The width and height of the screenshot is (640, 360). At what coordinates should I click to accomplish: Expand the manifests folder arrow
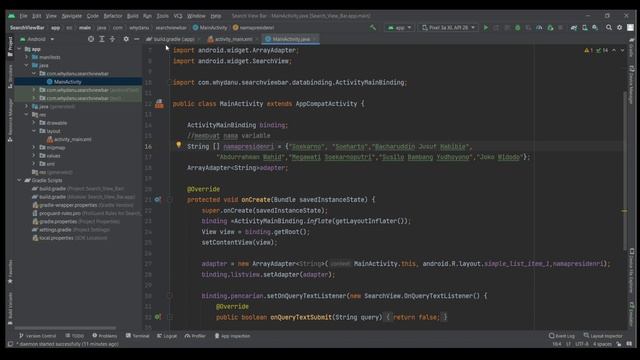pos(27,57)
